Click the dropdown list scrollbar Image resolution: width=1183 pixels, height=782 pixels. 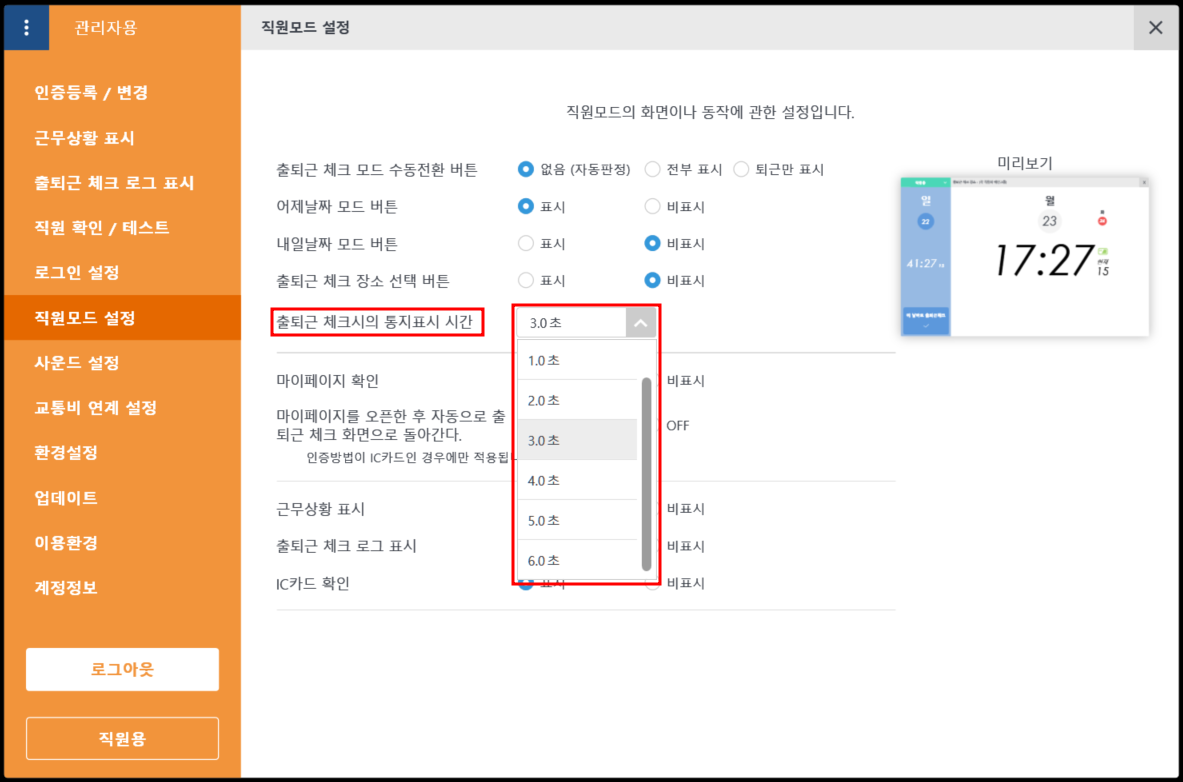(x=646, y=470)
